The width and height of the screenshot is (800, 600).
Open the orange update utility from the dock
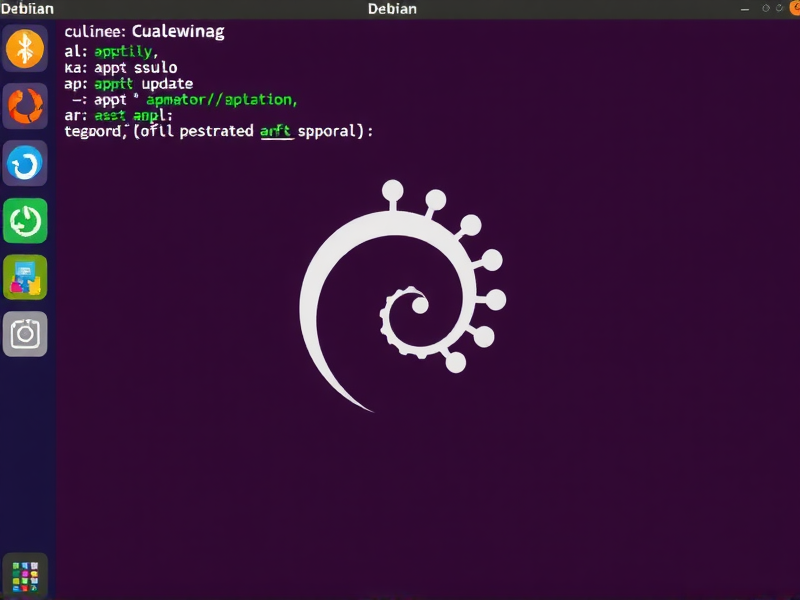25,107
